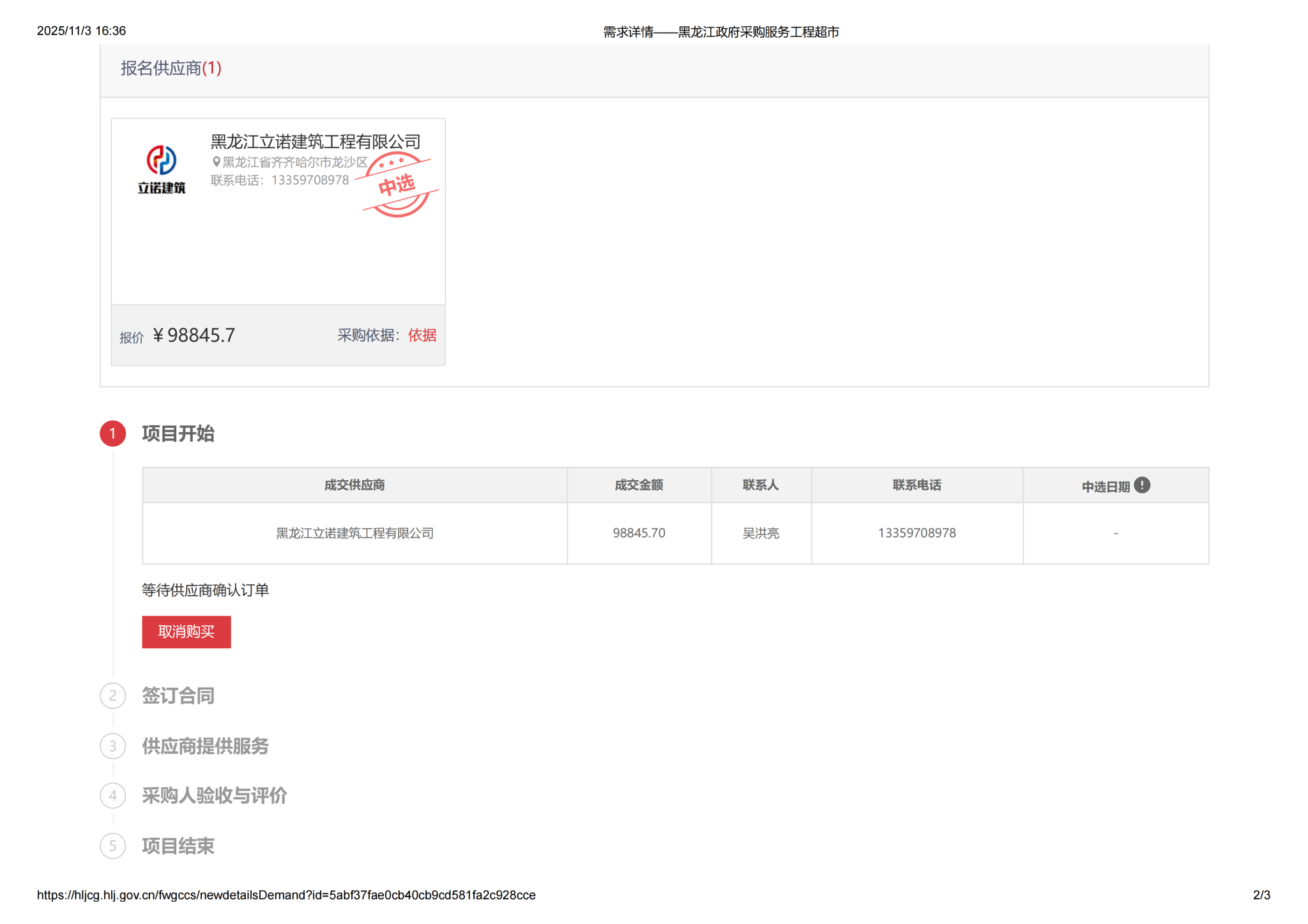Viewport: 1308px width, 924px height.
Task: Select the 供应商提供服务 step heading
Action: [205, 746]
